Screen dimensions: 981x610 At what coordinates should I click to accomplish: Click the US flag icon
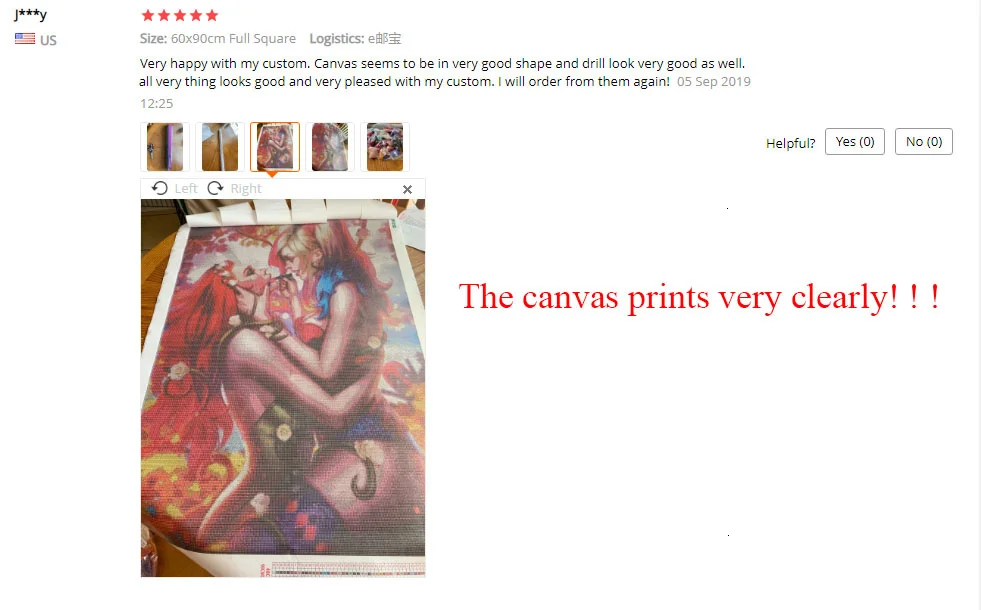(x=25, y=39)
